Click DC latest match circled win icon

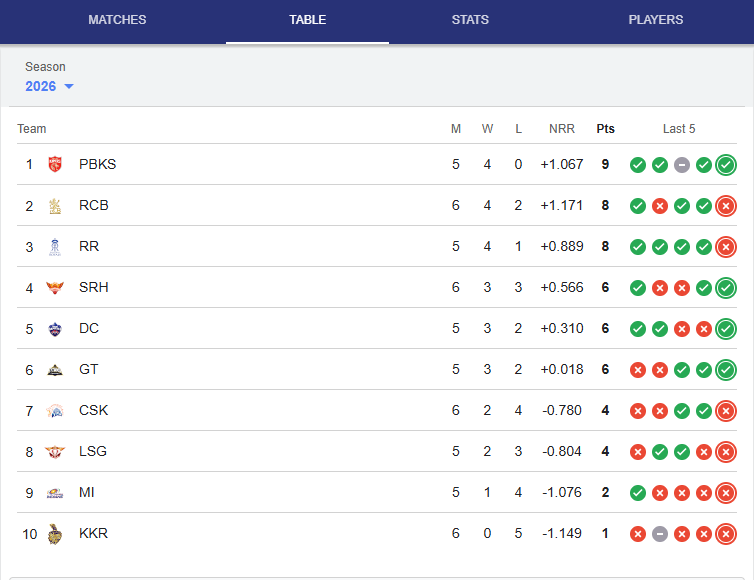[726, 329]
